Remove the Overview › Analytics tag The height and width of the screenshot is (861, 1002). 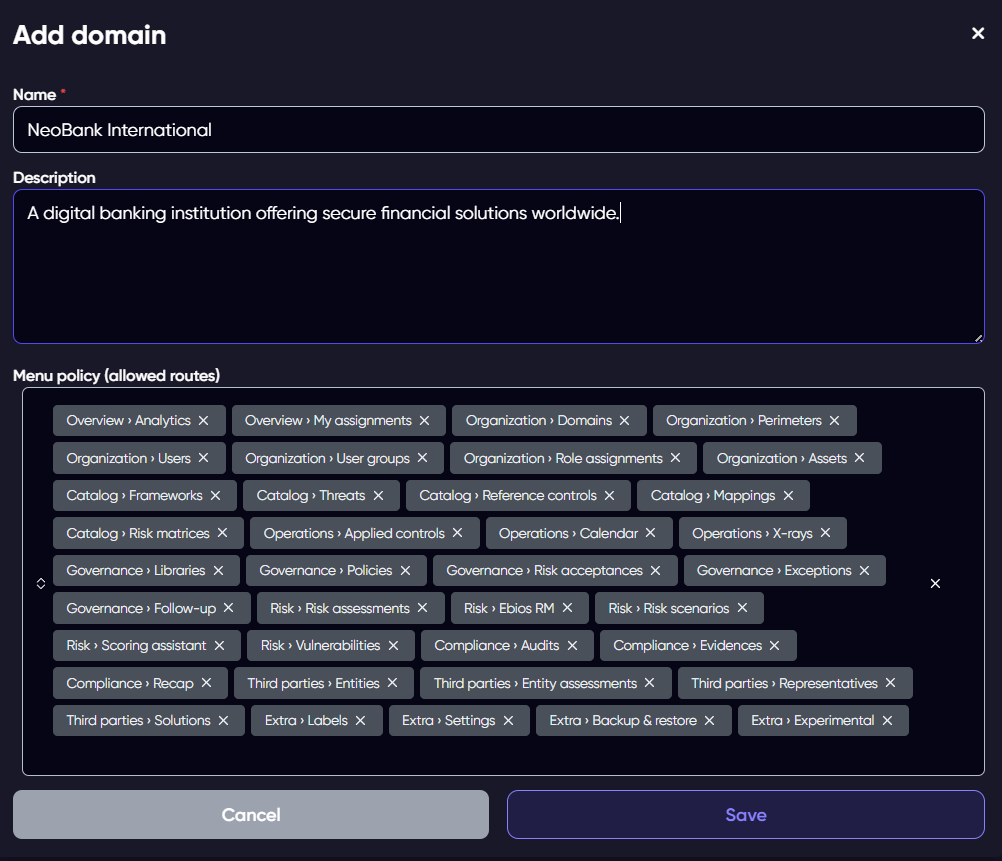click(203, 421)
